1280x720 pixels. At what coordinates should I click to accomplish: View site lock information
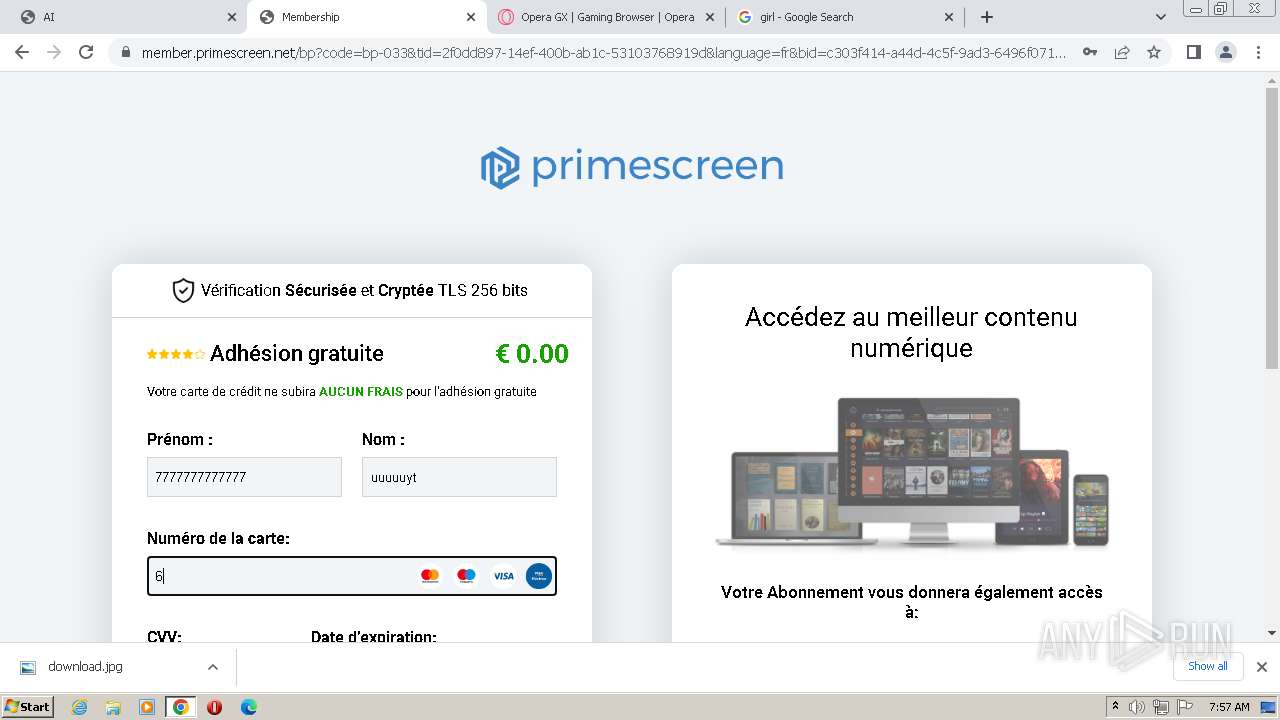coord(126,52)
